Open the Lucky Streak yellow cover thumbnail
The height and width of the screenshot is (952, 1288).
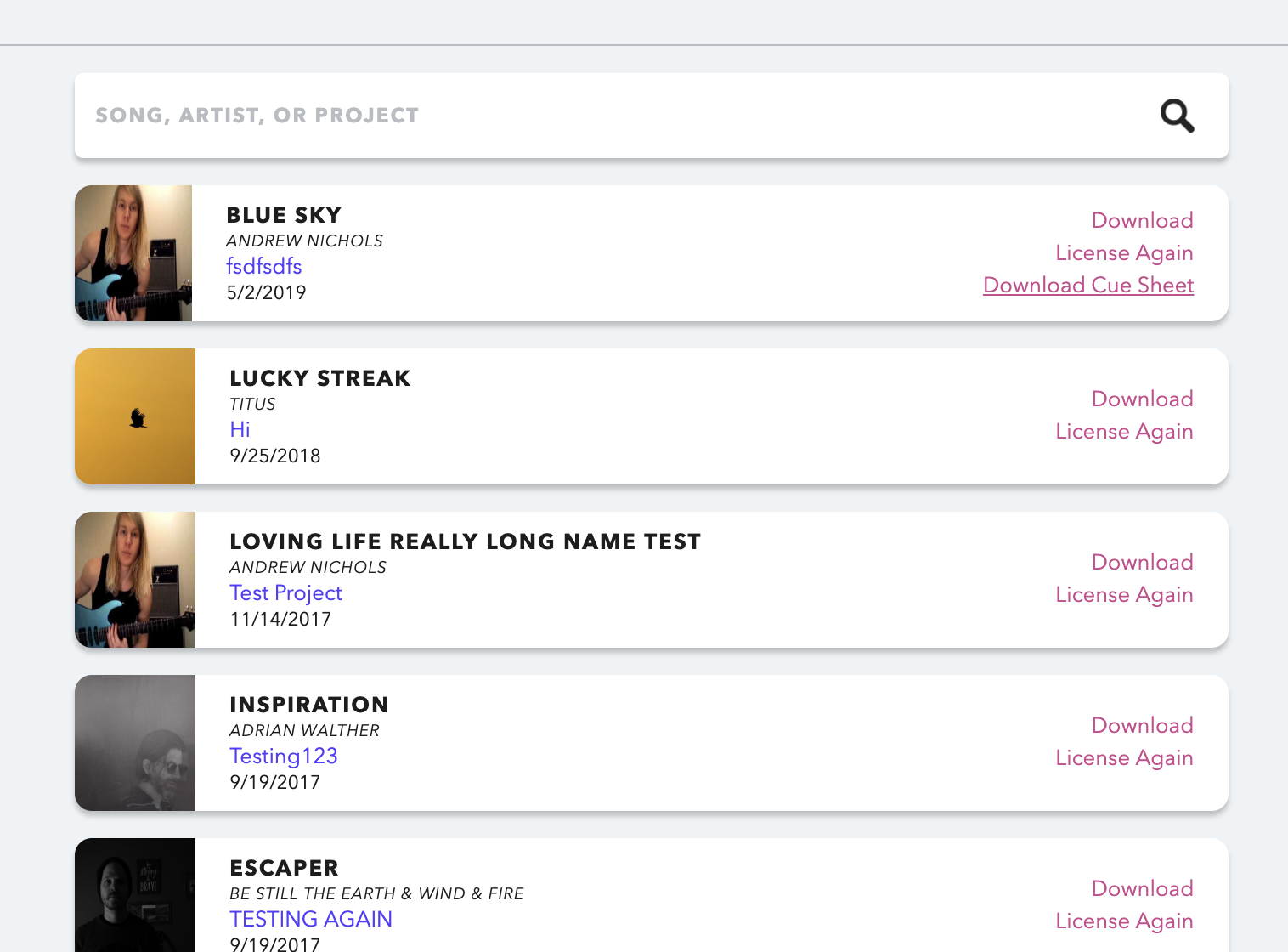[135, 416]
